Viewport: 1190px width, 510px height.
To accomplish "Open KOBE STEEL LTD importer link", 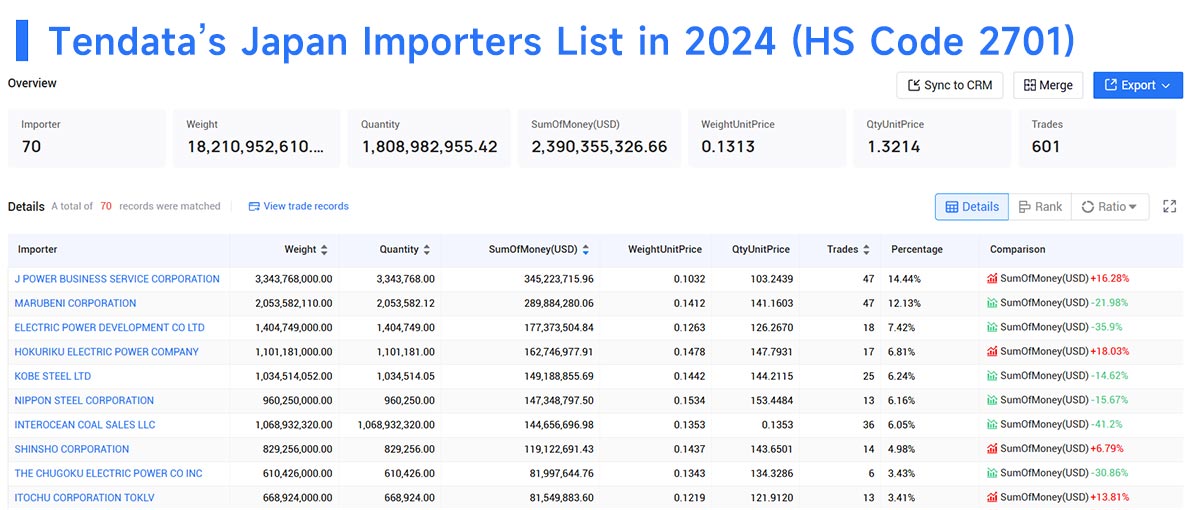I will click(x=52, y=376).
